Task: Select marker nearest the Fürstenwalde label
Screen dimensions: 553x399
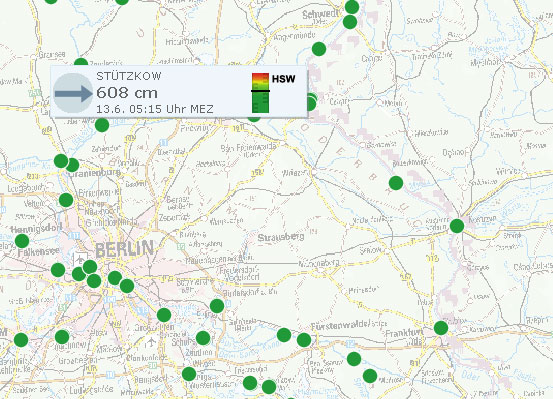Action: (x=304, y=340)
